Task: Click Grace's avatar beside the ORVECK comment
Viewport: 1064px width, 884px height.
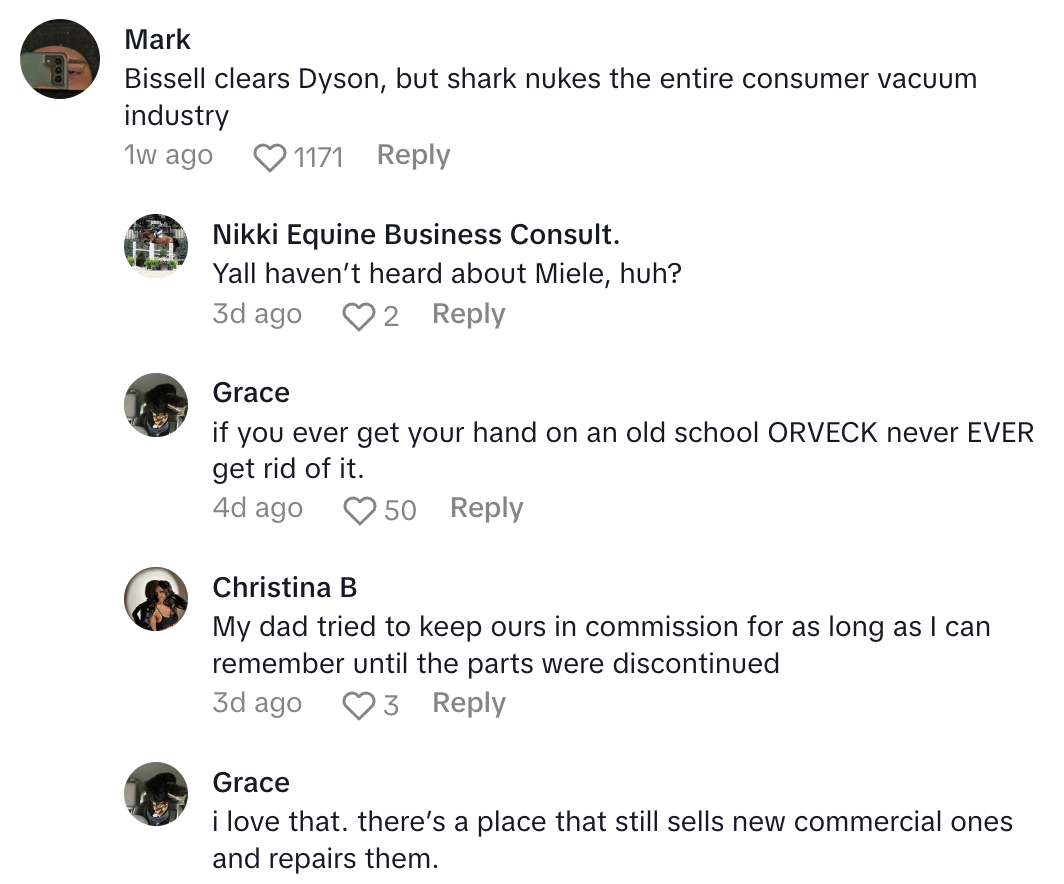Action: [x=155, y=405]
